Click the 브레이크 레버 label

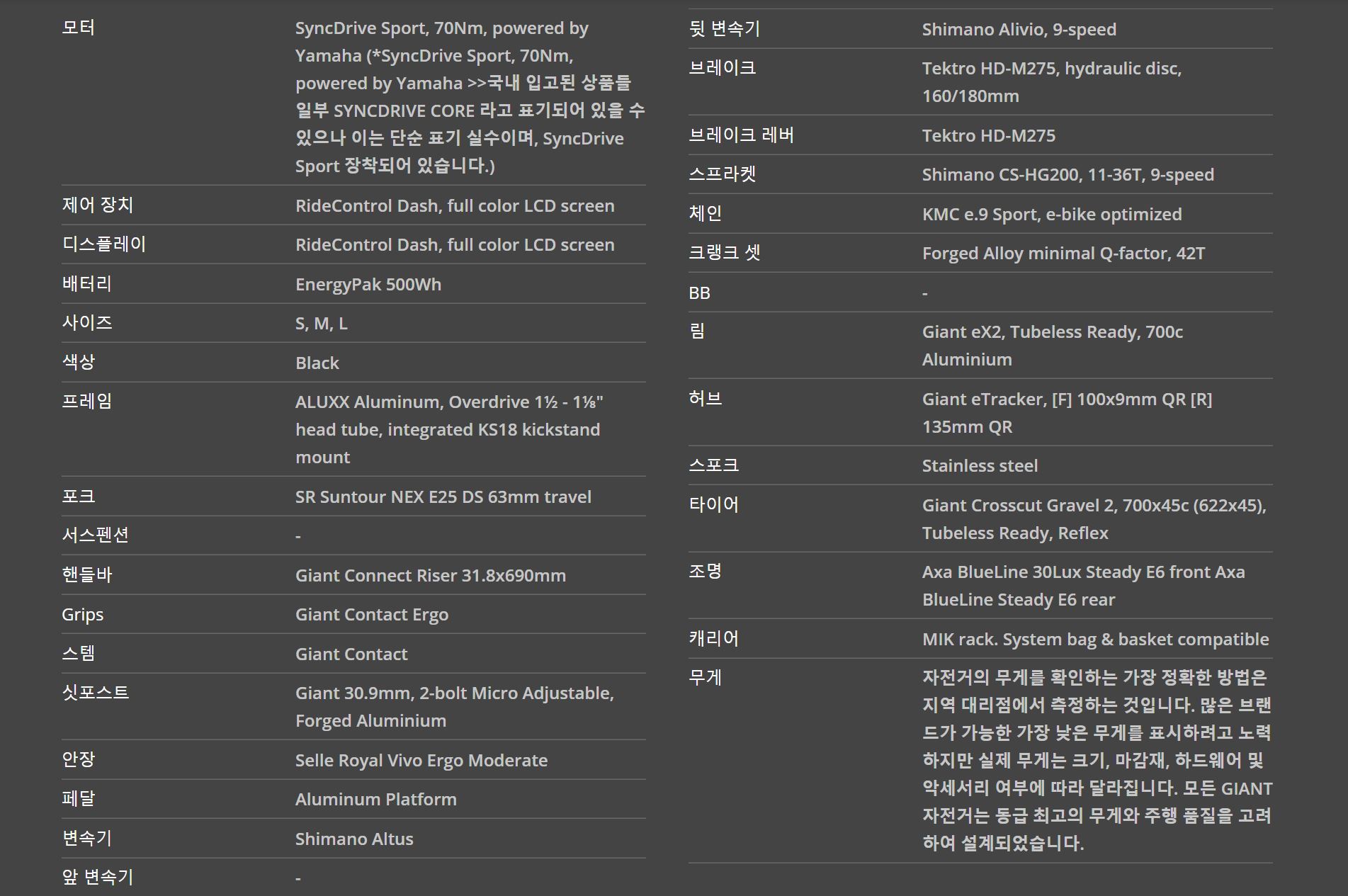click(741, 135)
